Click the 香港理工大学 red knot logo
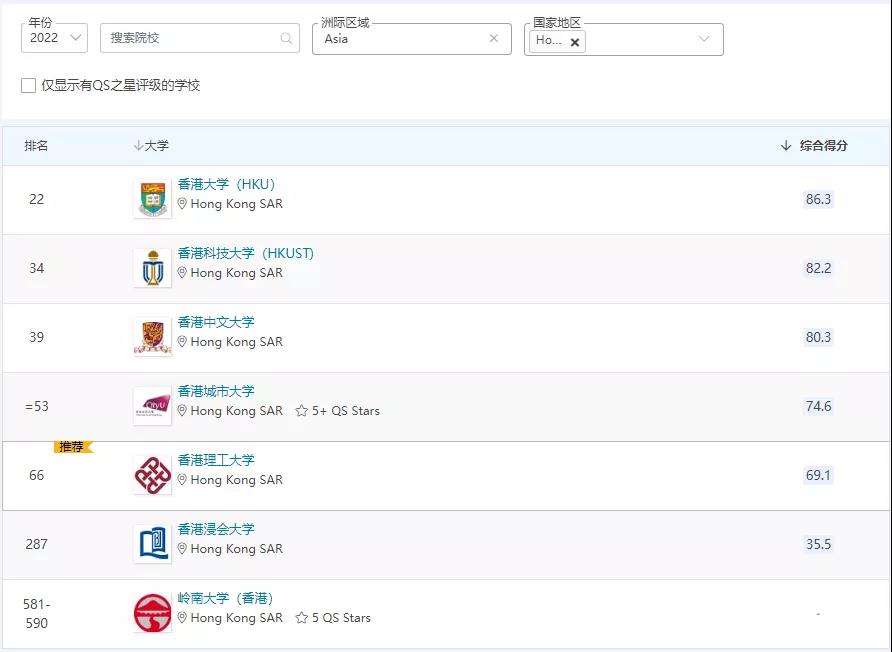 point(152,475)
